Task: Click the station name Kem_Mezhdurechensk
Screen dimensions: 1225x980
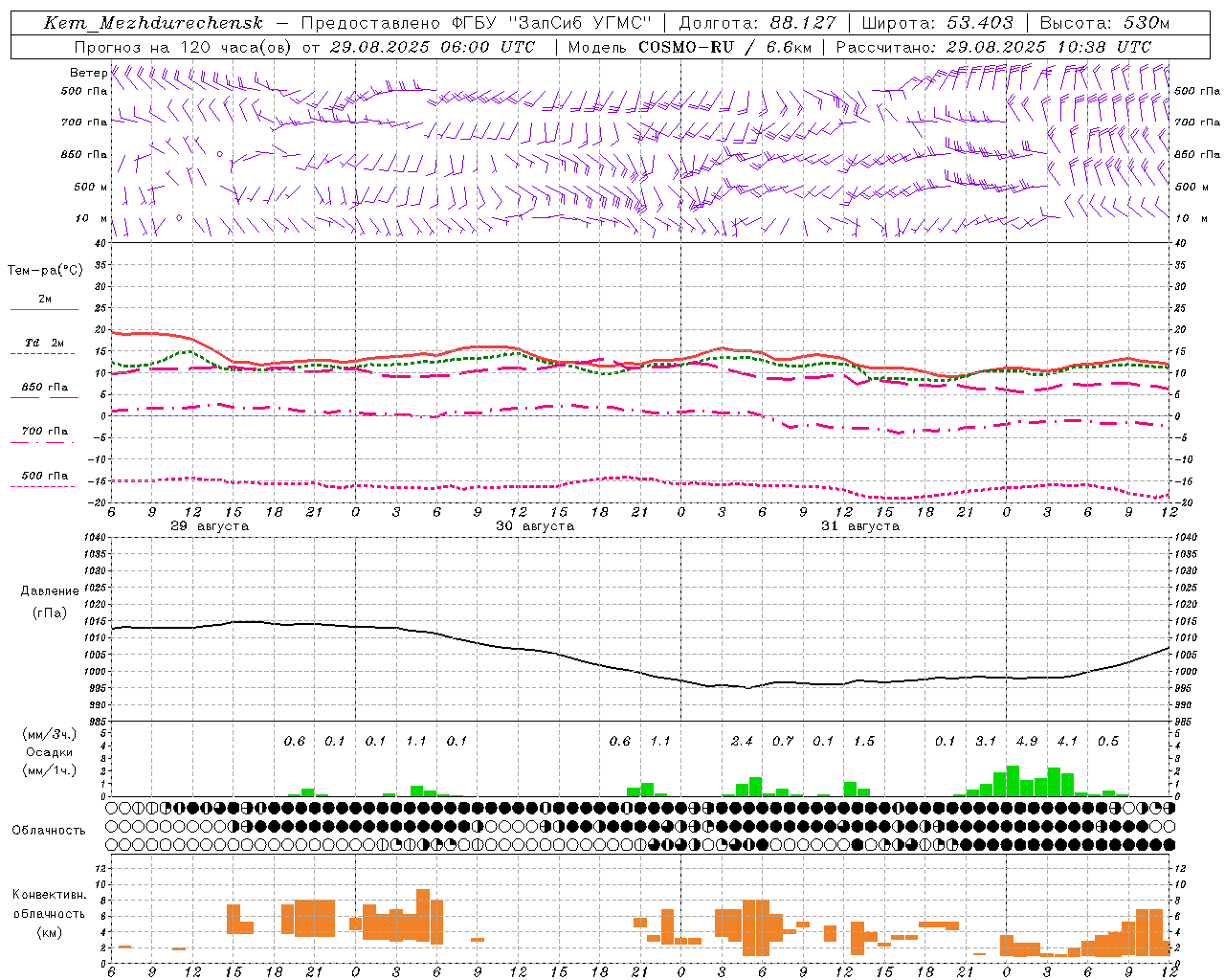Action: (153, 23)
